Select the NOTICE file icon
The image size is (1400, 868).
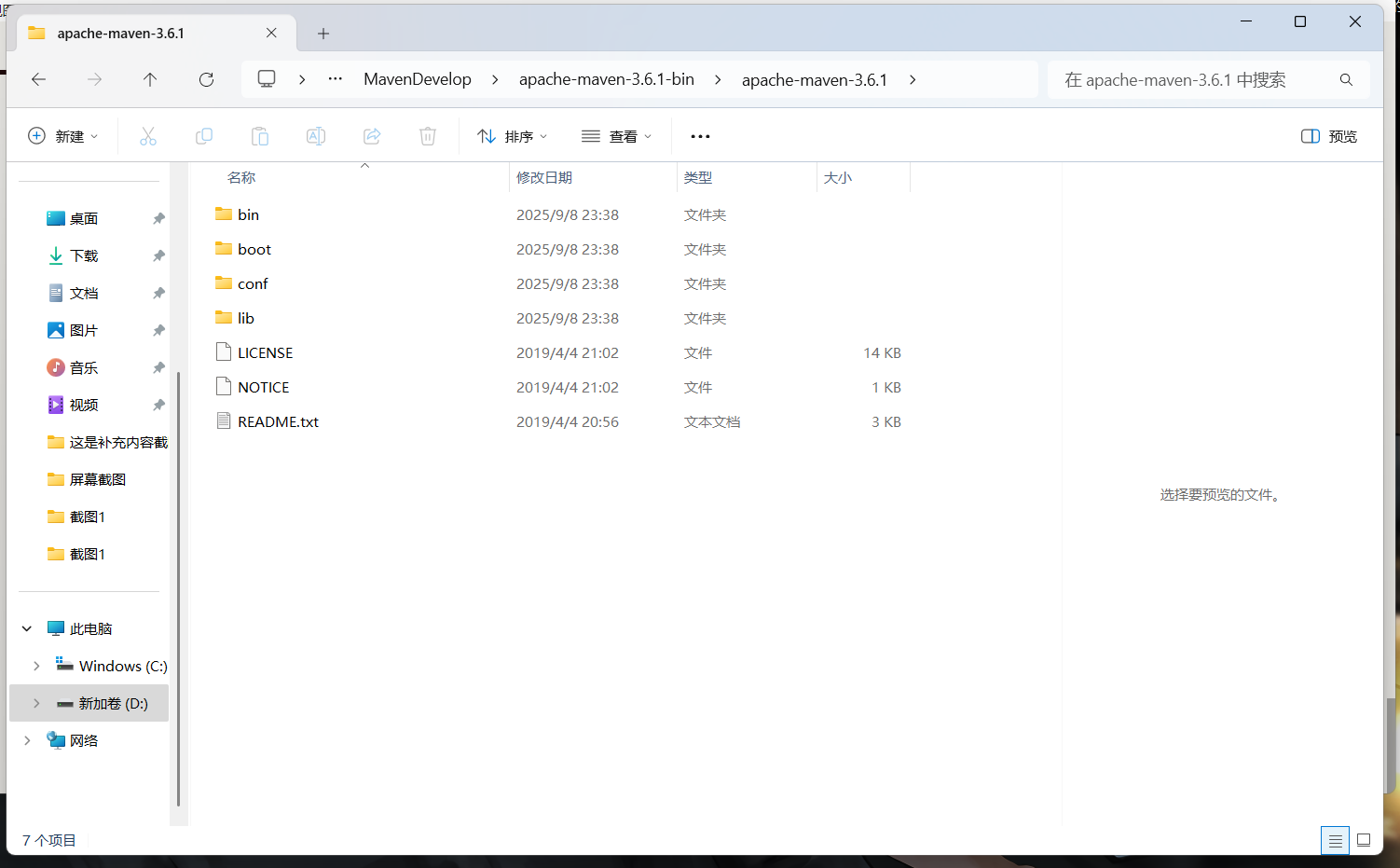(x=224, y=387)
